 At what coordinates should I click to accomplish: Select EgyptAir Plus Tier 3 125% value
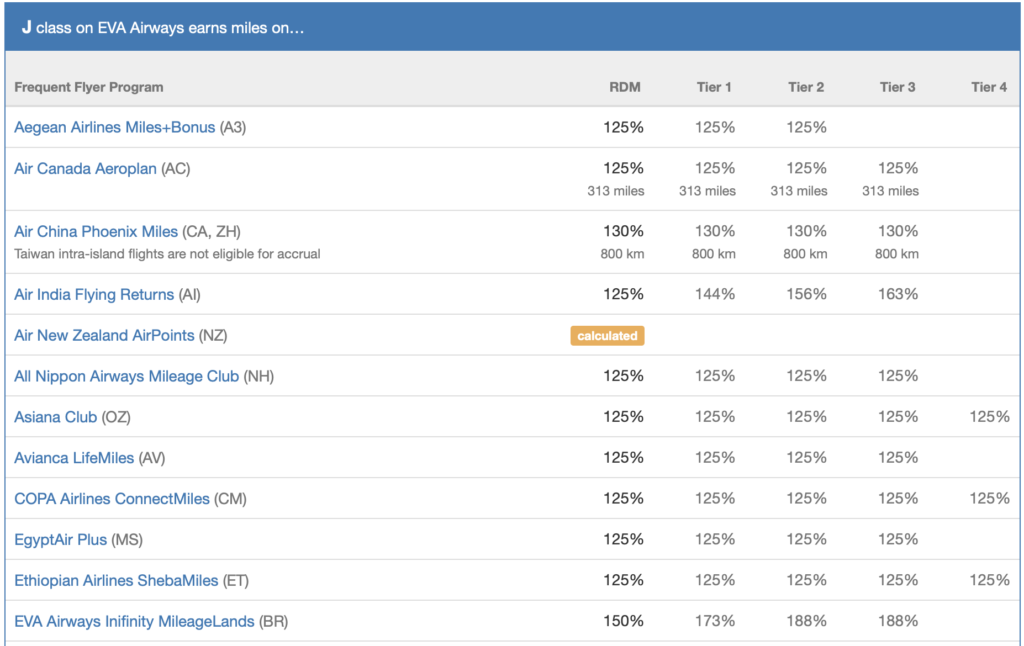point(897,540)
